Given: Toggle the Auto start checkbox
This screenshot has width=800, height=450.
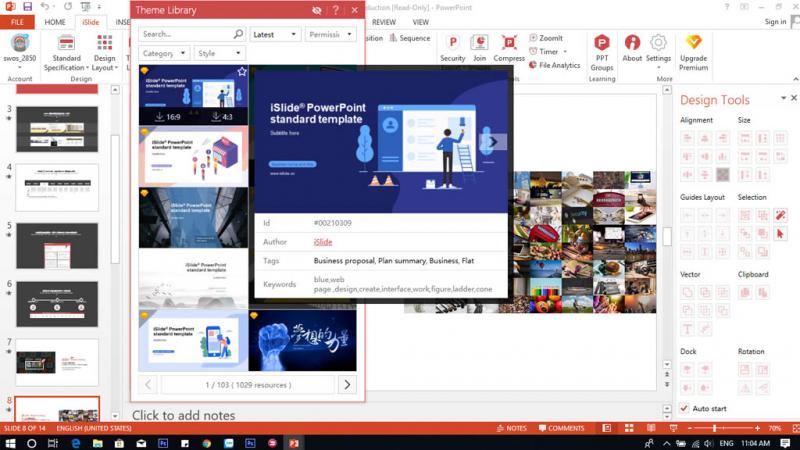Looking at the screenshot, I should click(x=685, y=408).
